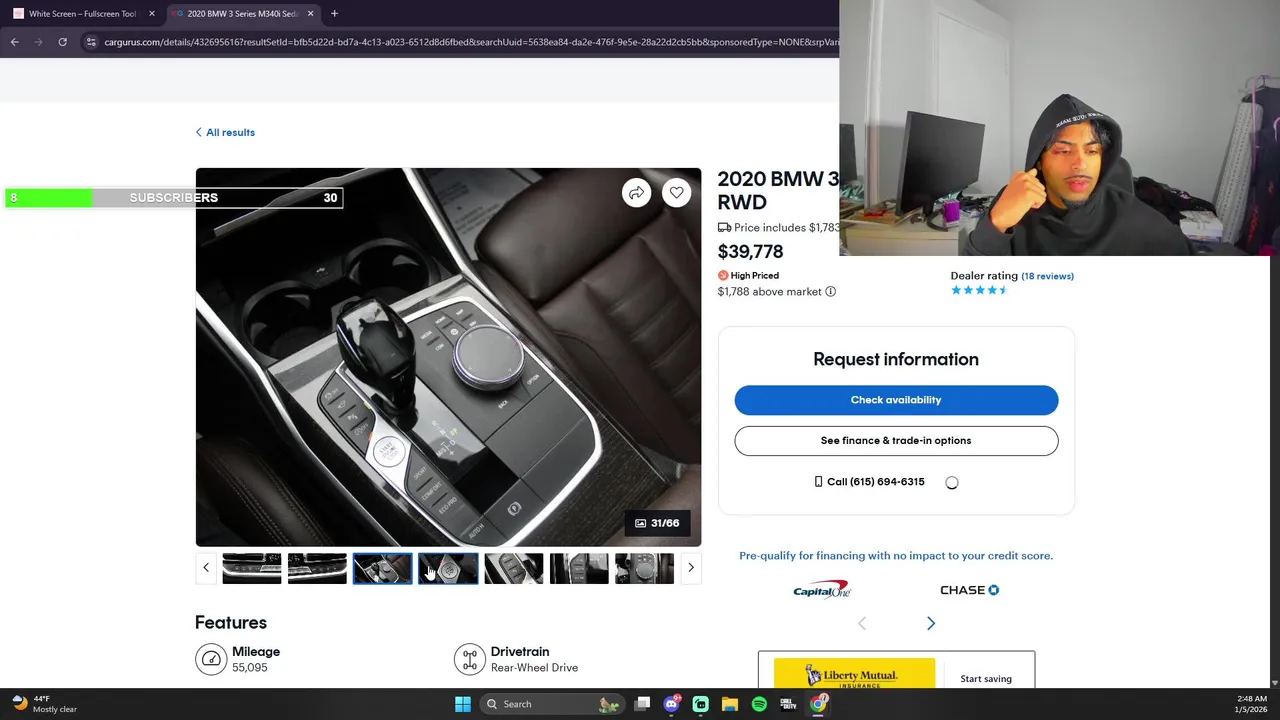Launch Call of Duty from the taskbar
Viewport: 1280px width, 720px height.
point(788,704)
